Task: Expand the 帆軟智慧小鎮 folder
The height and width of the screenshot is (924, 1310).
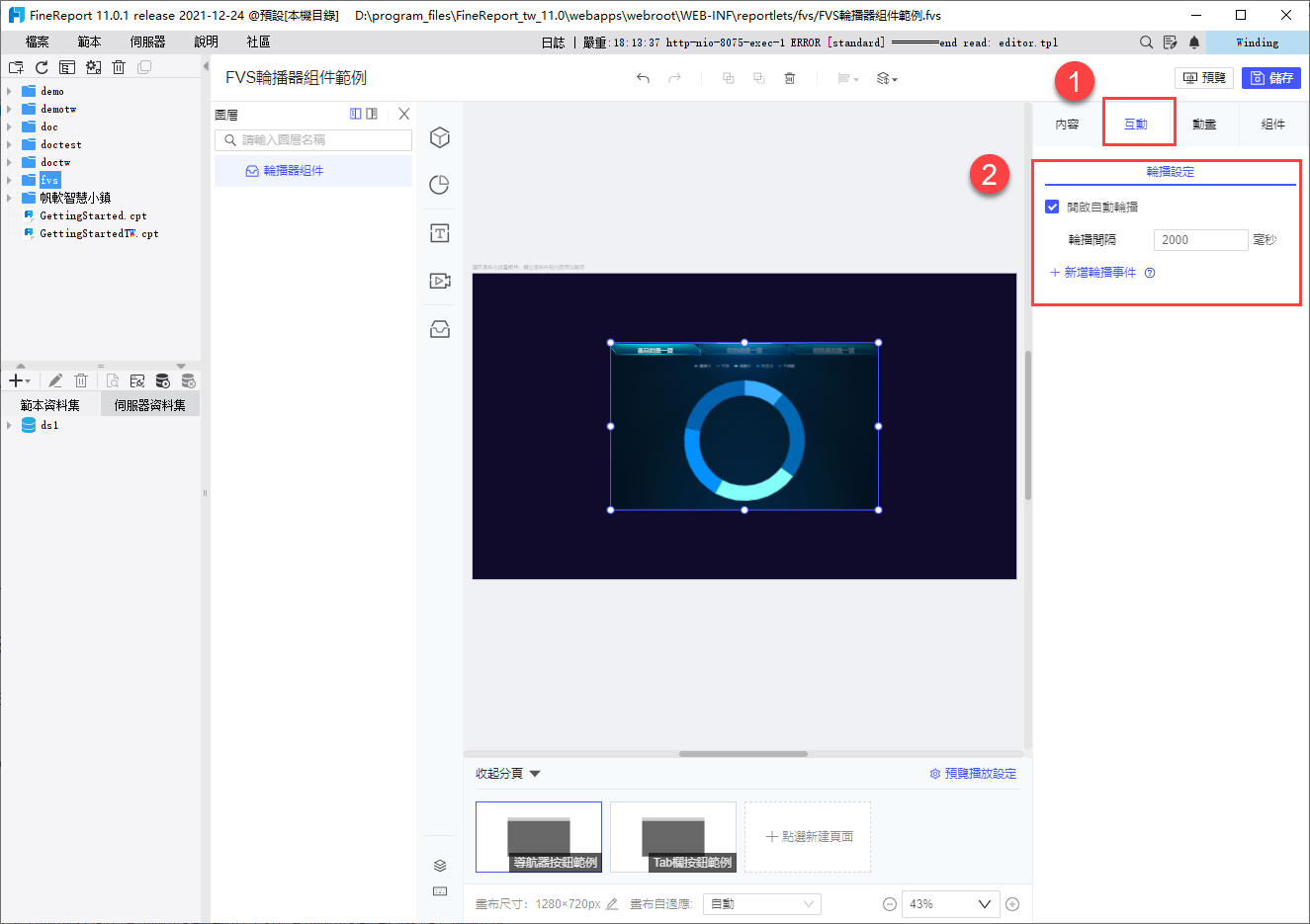Action: pyautogui.click(x=10, y=198)
